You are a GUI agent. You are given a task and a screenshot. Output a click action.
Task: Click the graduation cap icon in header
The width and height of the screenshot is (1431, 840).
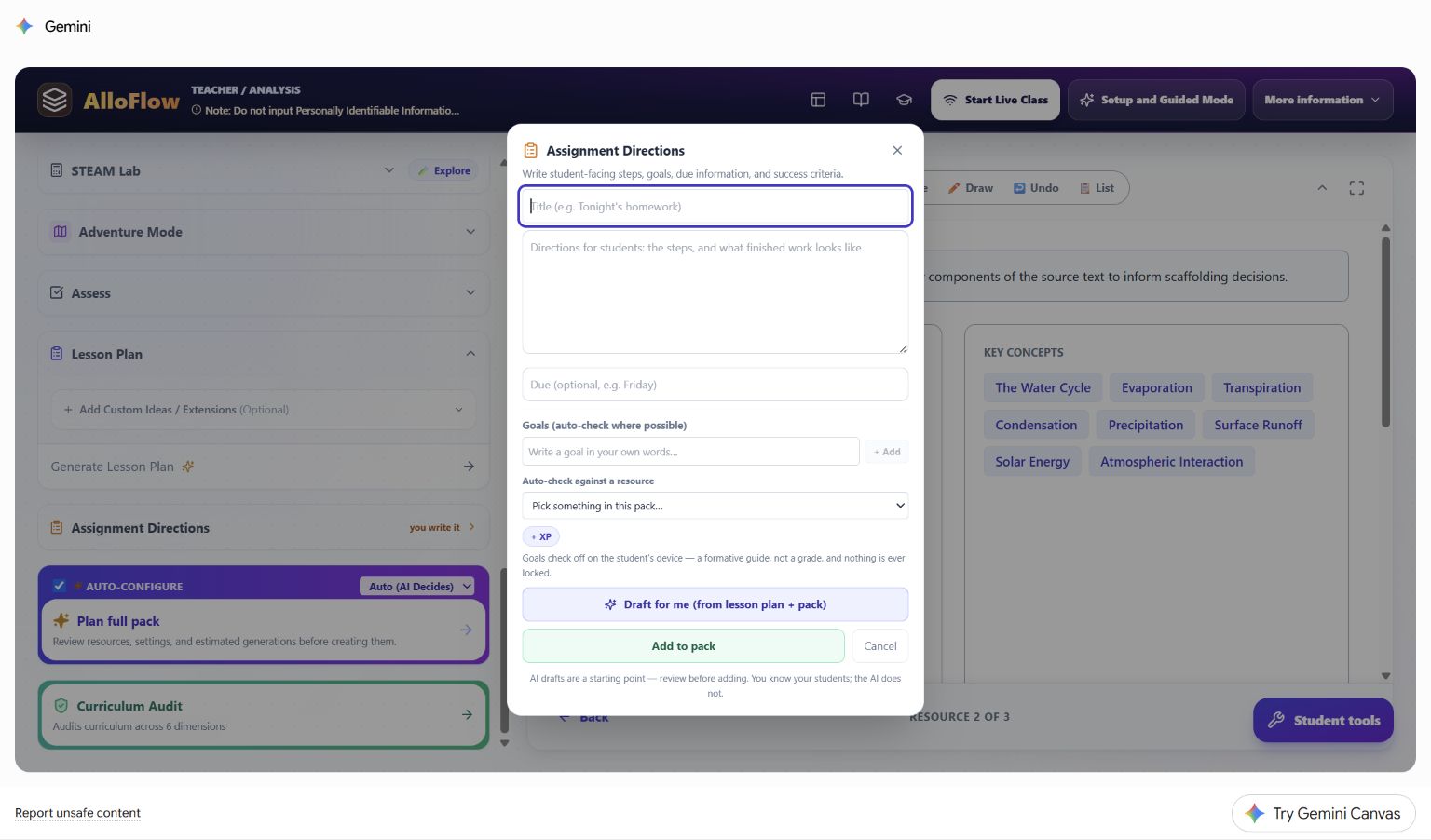[x=904, y=100]
